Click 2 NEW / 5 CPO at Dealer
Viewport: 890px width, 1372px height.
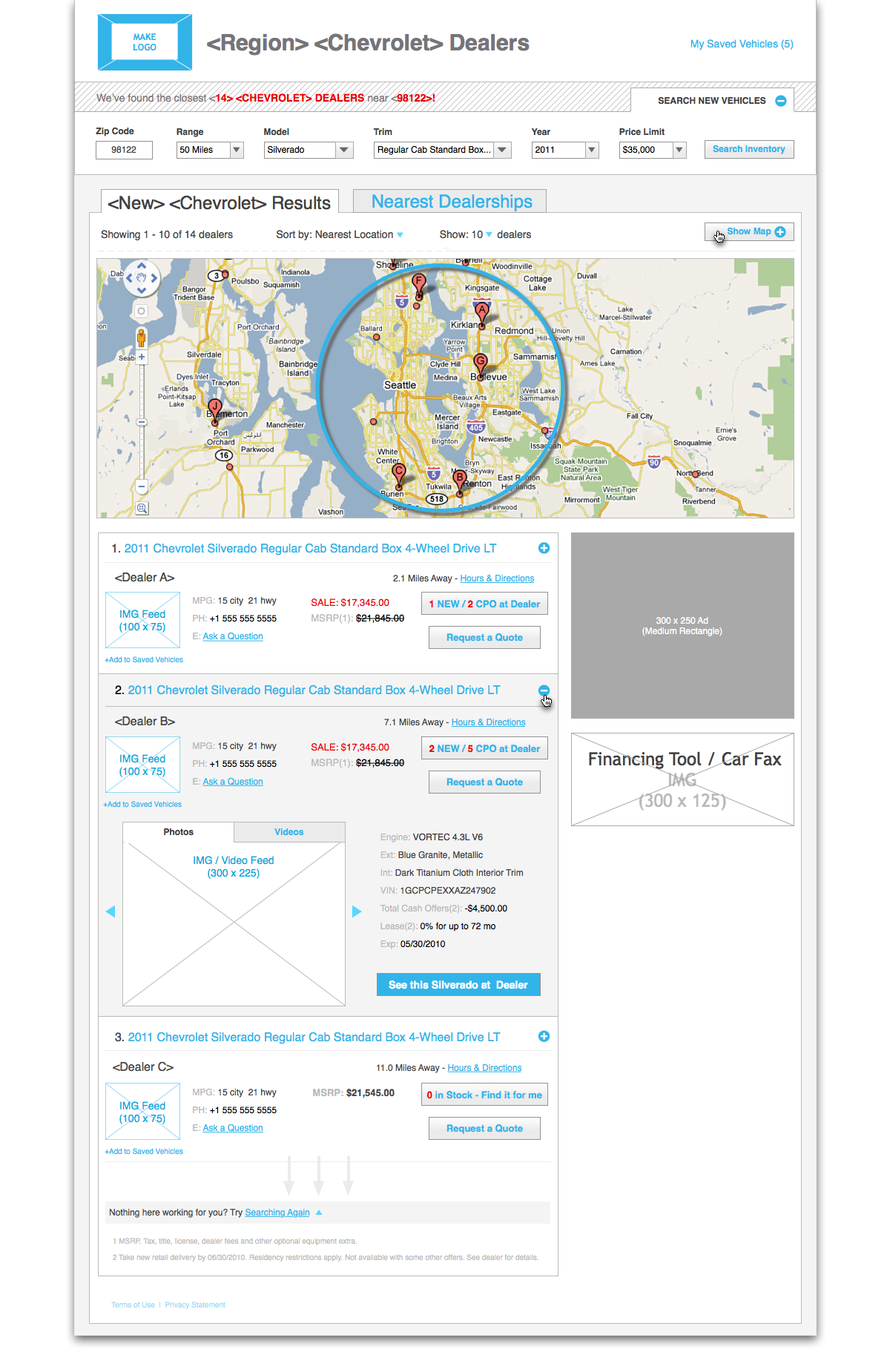point(484,748)
